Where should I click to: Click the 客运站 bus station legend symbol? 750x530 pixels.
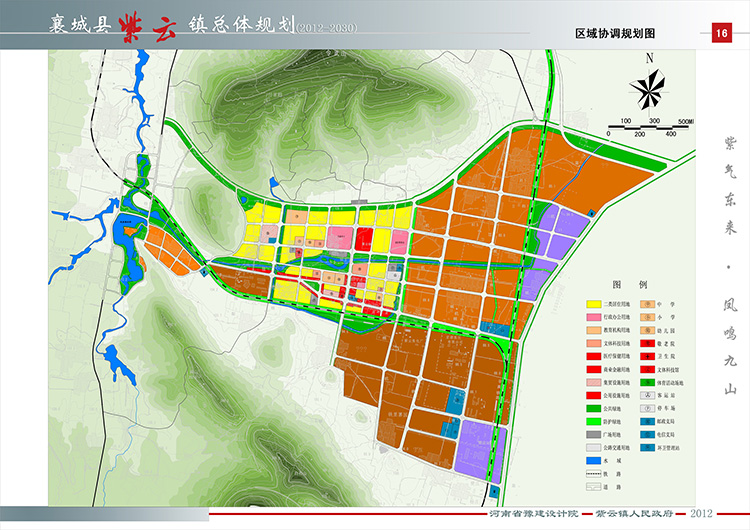tap(648, 395)
